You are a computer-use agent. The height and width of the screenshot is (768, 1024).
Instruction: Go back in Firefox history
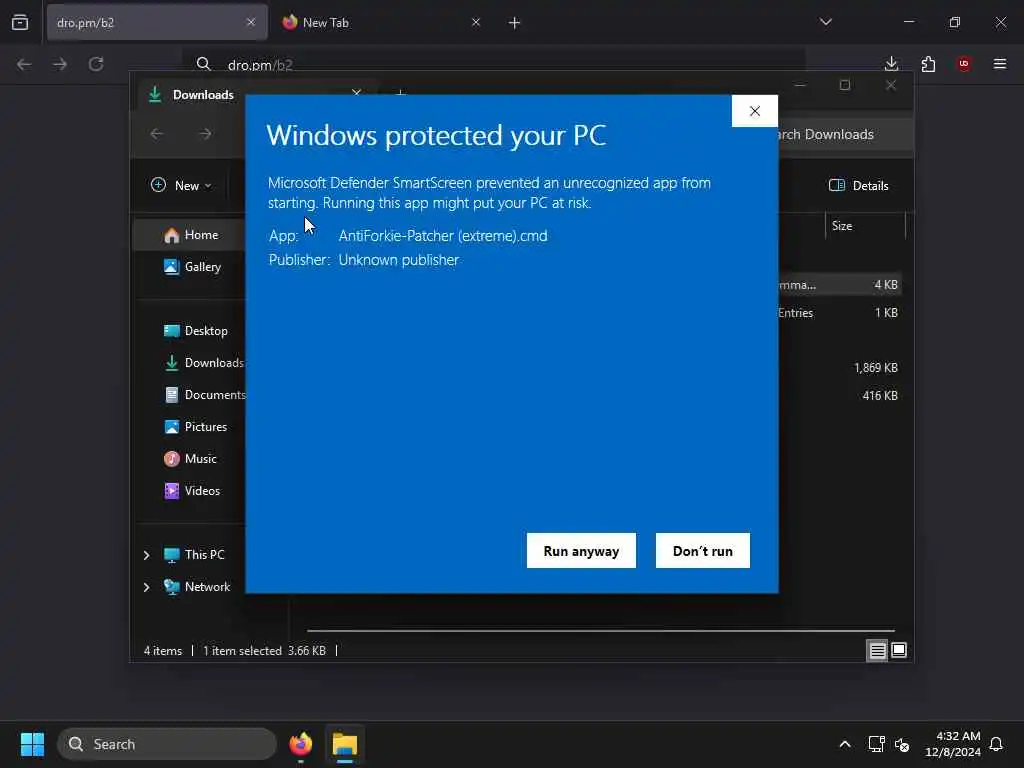pyautogui.click(x=24, y=63)
